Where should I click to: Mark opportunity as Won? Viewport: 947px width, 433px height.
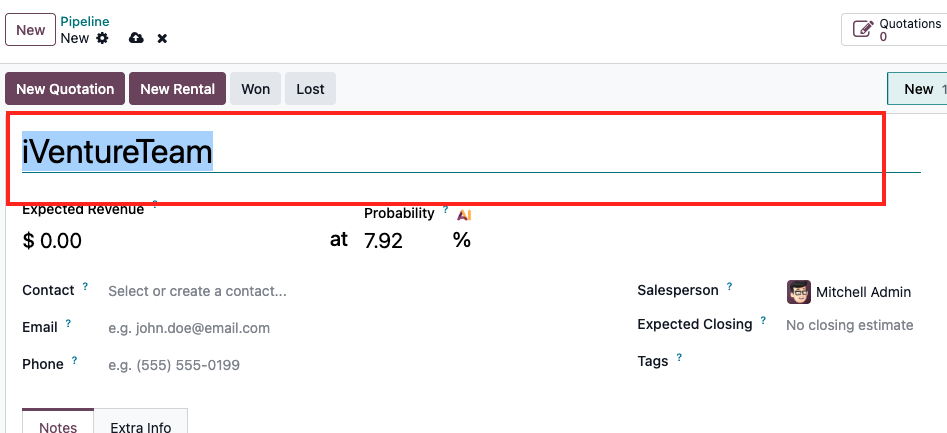(255, 89)
